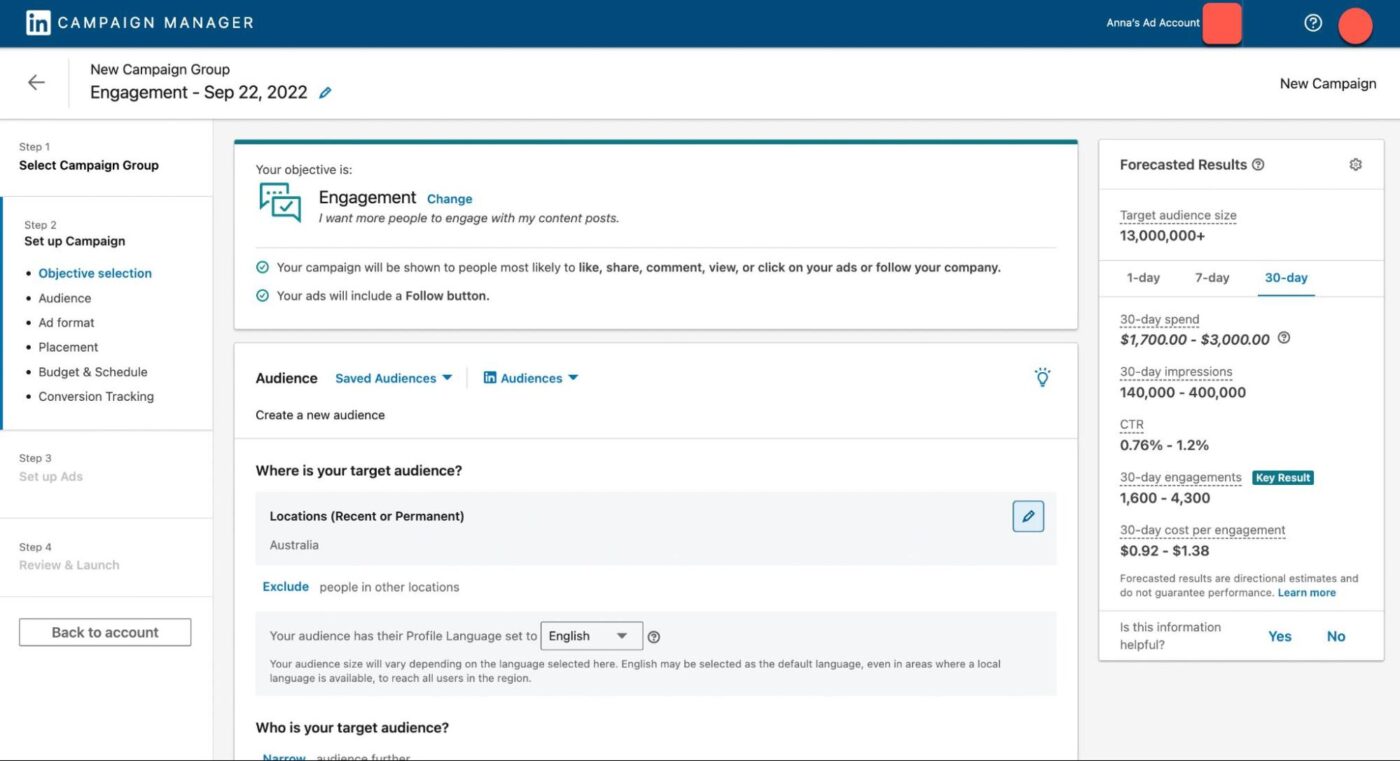Screen dimensions: 1400x761
Task: Click Yes to mark forecast information helpful
Action: coord(1280,636)
